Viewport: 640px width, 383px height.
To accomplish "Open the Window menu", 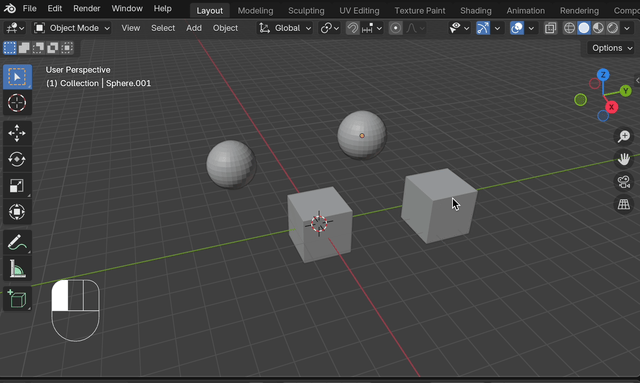I will [x=127, y=8].
